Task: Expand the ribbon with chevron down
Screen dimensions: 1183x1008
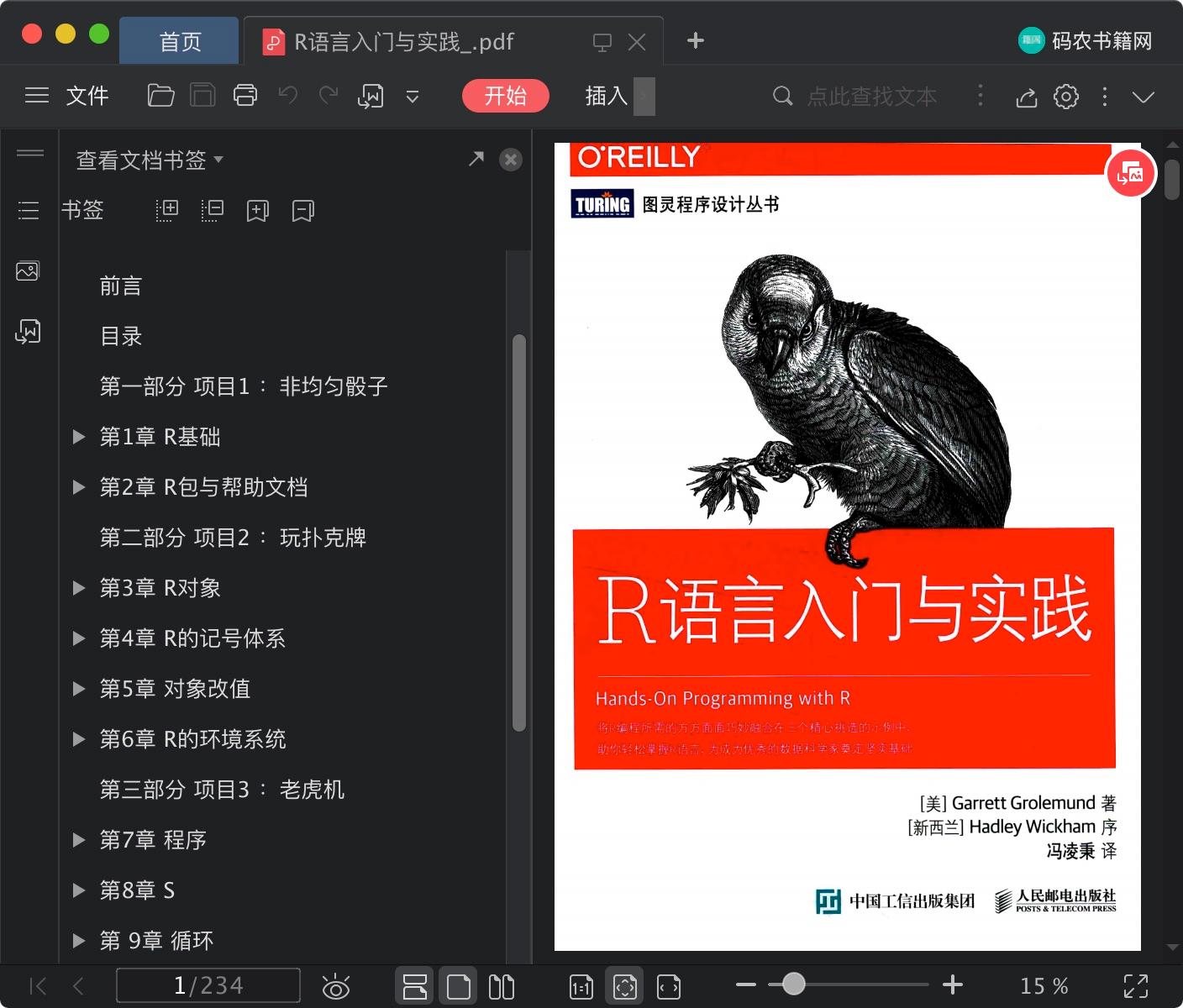Action: tap(1144, 97)
